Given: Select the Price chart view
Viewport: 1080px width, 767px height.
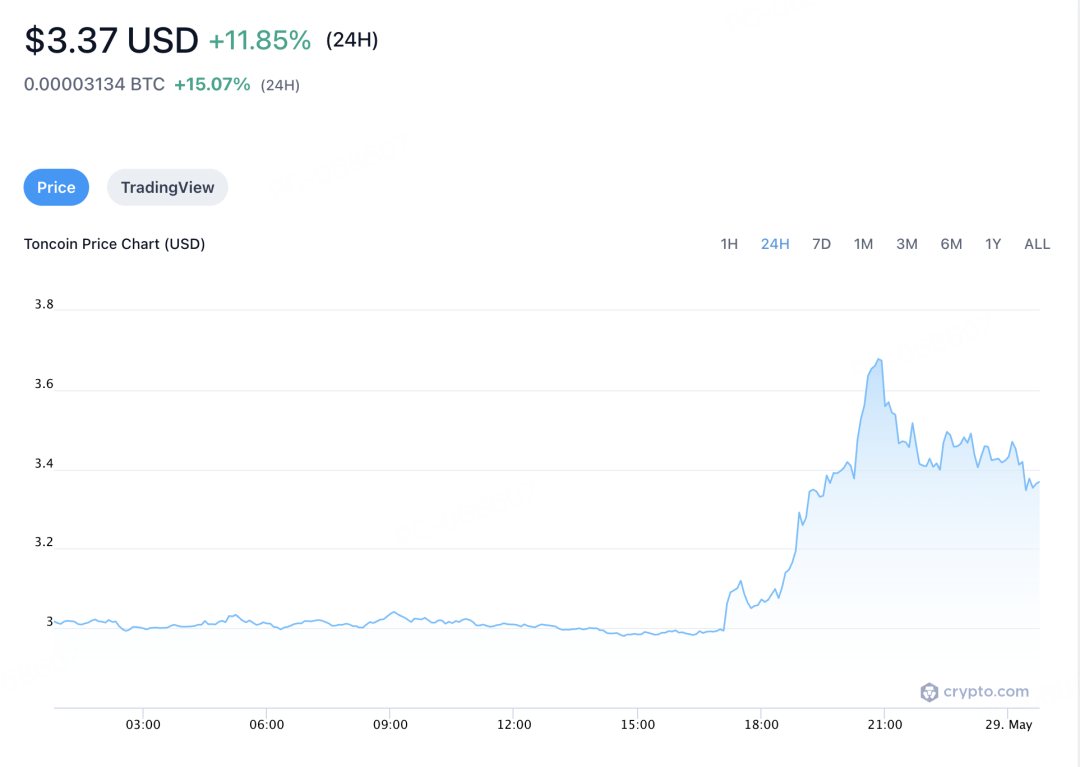Looking at the screenshot, I should (x=56, y=187).
